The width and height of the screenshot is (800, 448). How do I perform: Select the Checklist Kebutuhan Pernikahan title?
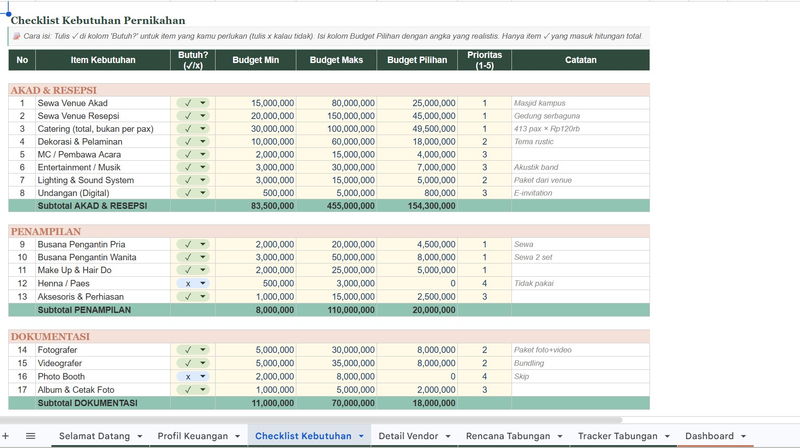pyautogui.click(x=98, y=20)
